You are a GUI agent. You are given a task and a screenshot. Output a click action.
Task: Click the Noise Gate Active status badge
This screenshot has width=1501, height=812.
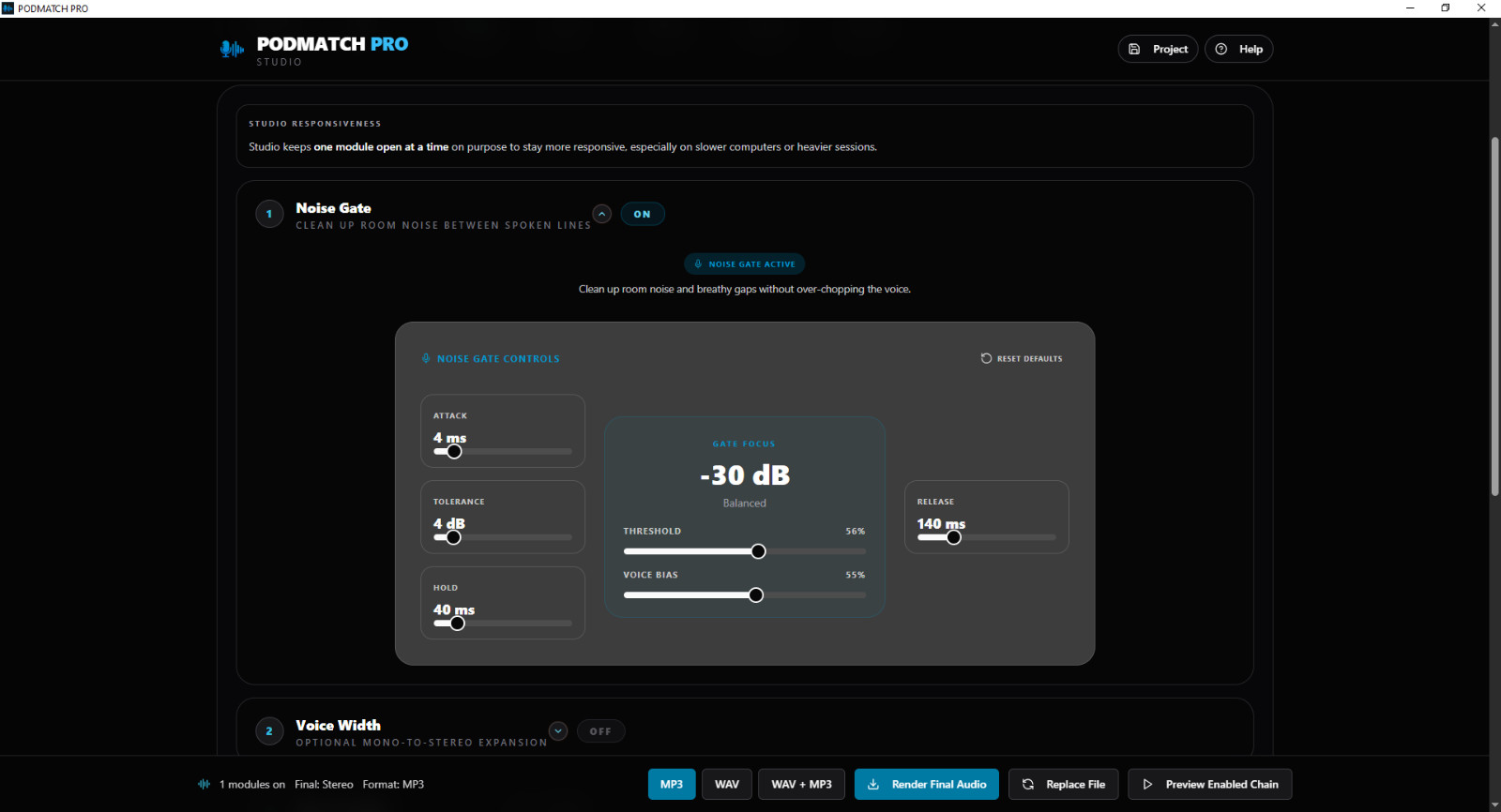(745, 264)
